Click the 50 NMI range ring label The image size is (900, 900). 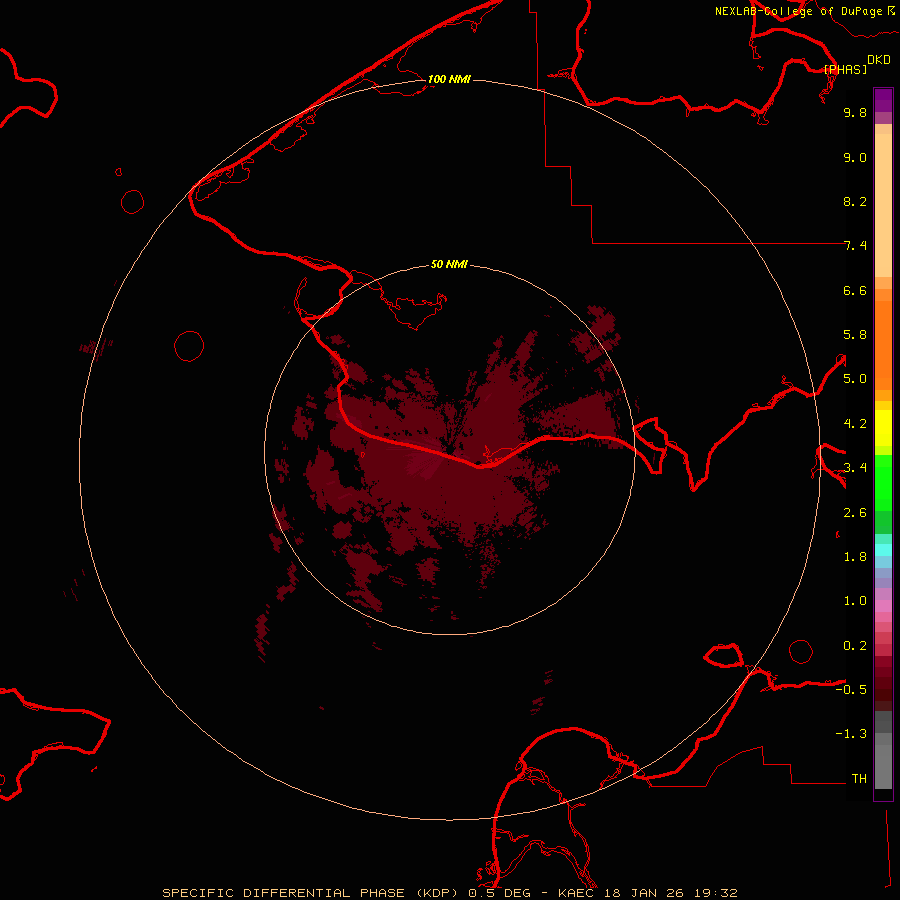click(x=449, y=264)
